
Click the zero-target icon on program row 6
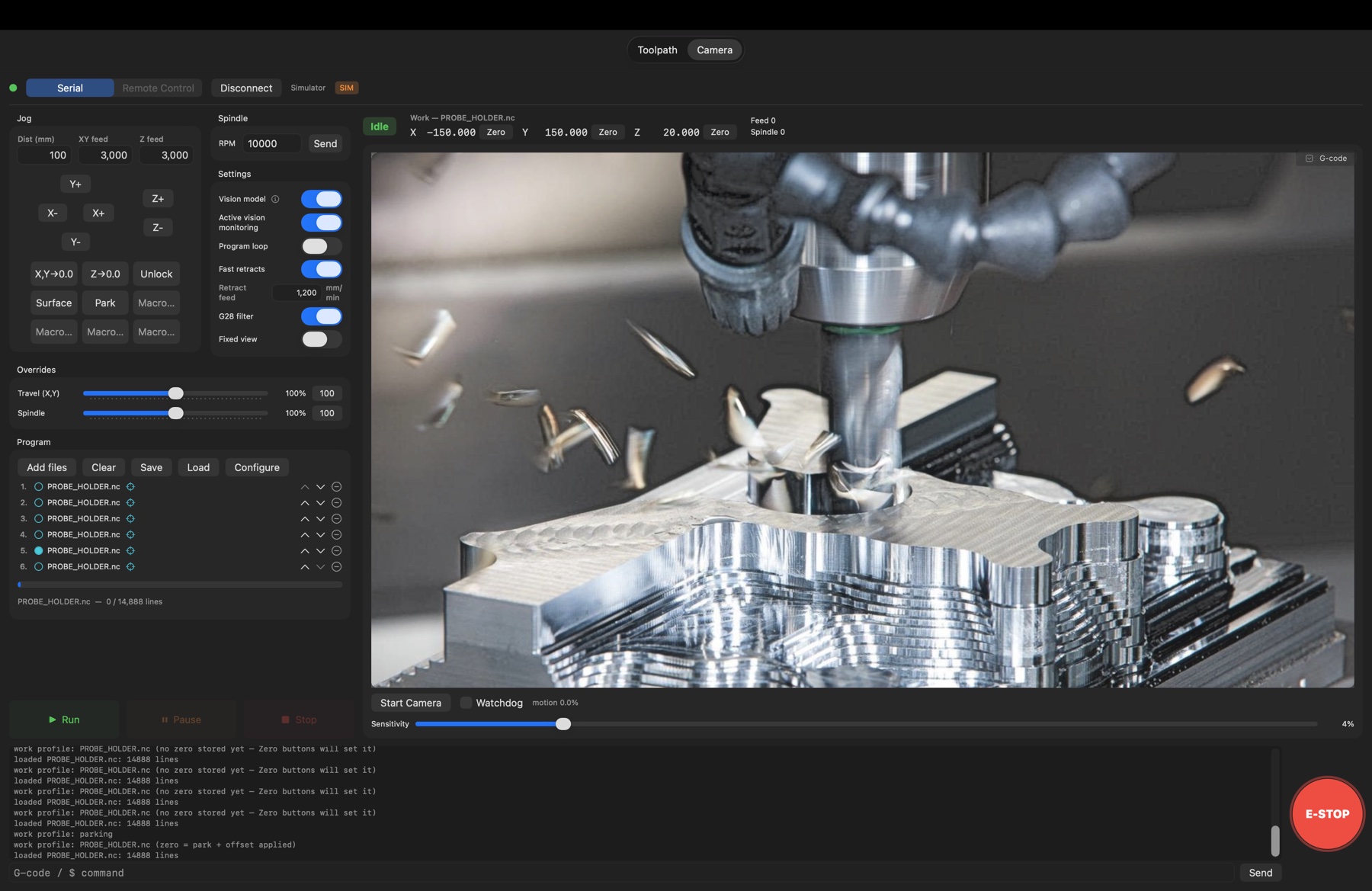click(x=130, y=567)
